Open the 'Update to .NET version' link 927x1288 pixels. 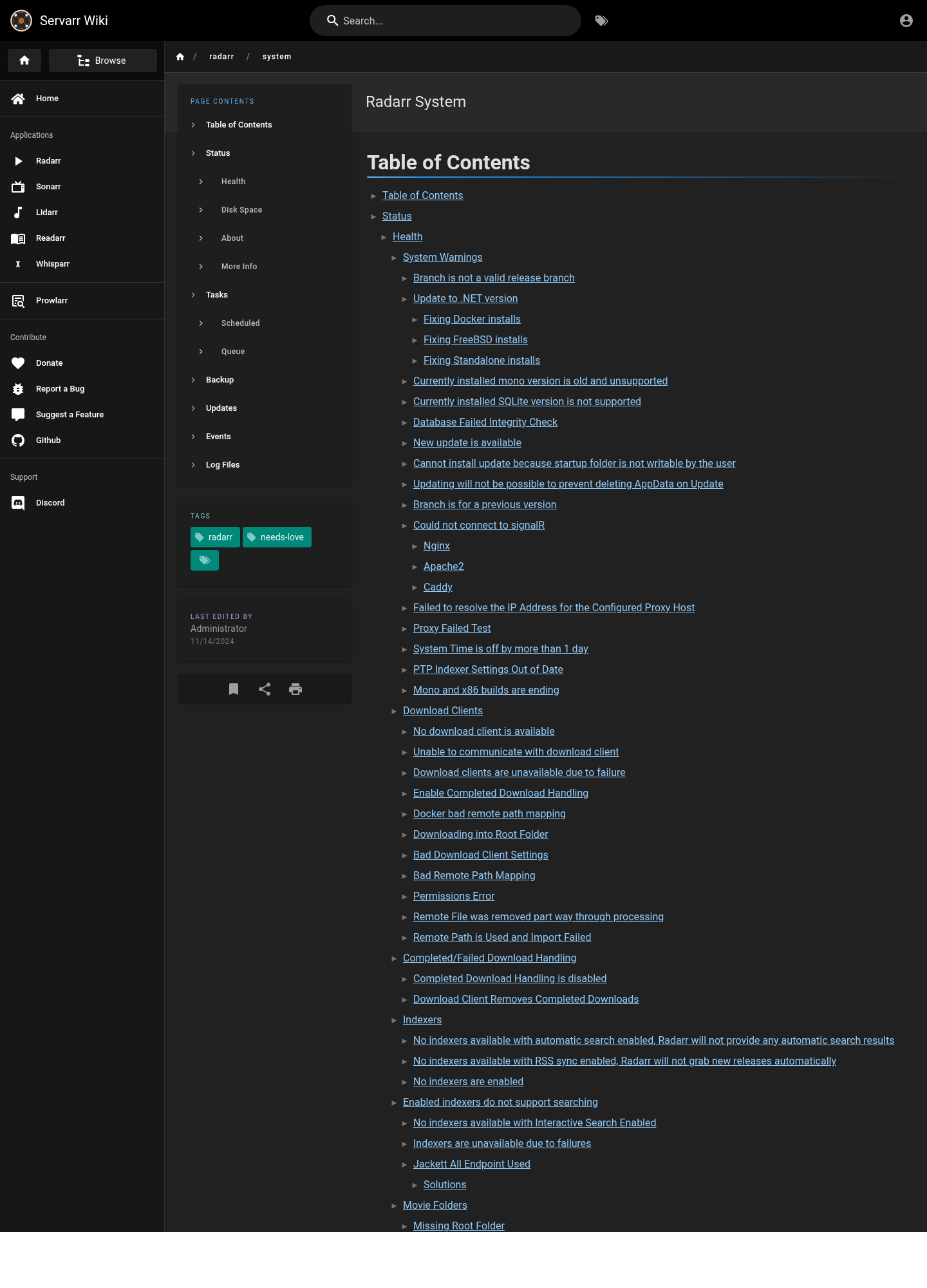tap(465, 299)
